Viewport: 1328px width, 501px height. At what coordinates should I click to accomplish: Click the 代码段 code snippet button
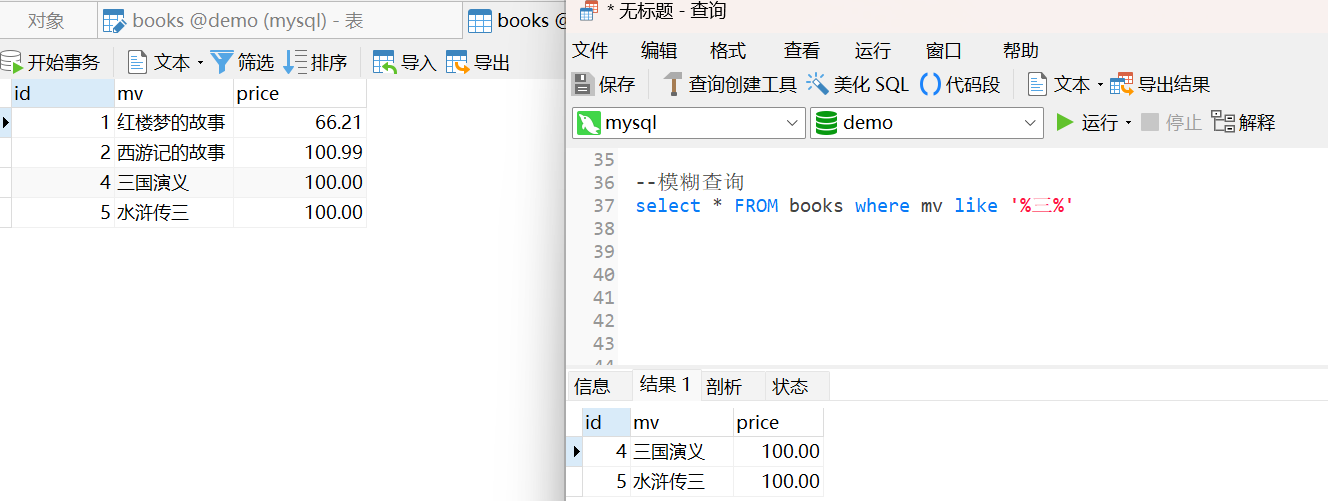pos(961,84)
